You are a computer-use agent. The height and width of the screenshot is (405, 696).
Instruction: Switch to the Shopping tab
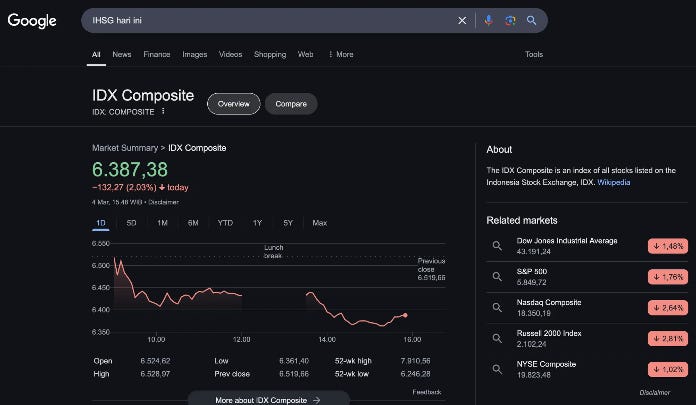point(270,54)
